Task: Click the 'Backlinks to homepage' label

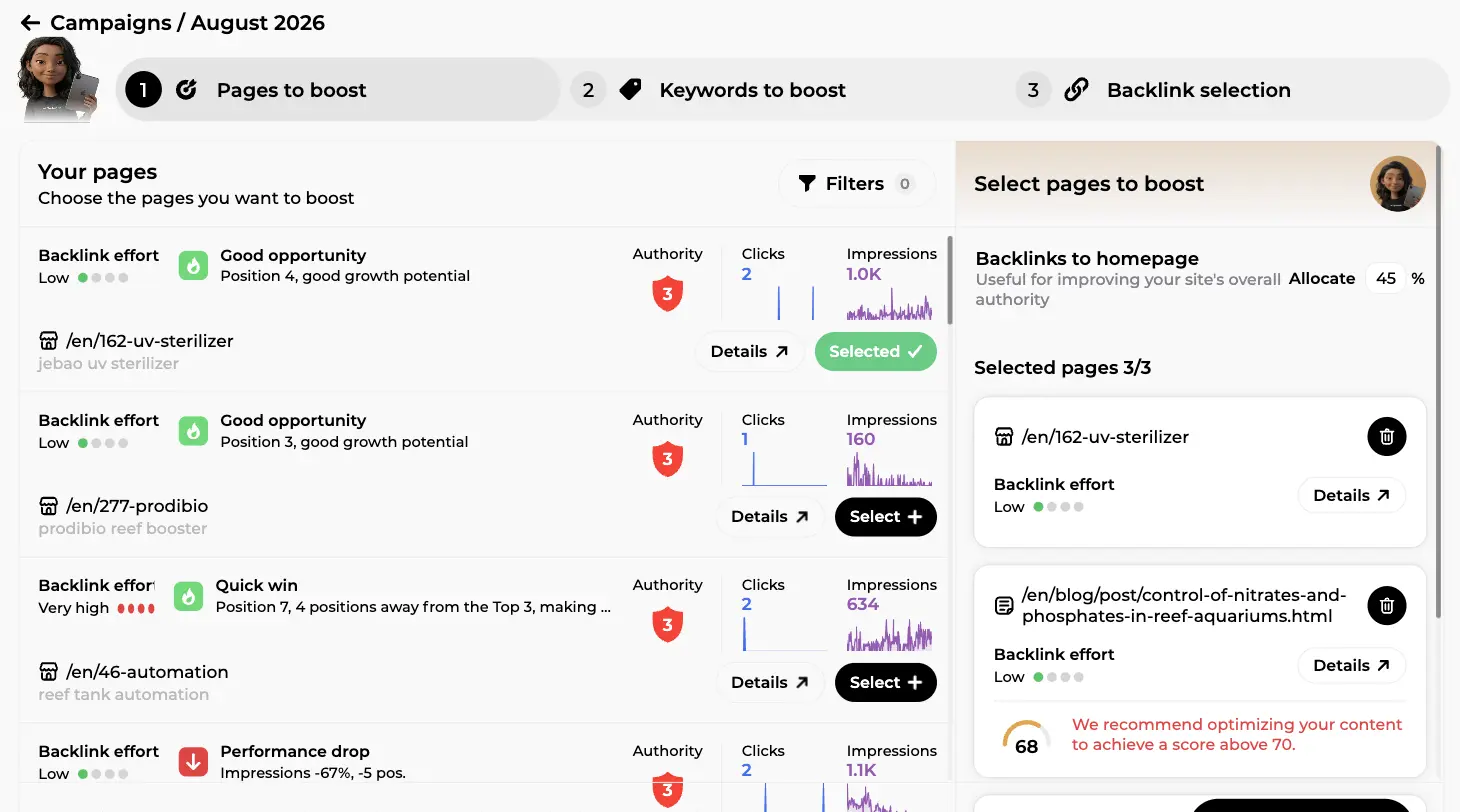Action: pos(1087,259)
